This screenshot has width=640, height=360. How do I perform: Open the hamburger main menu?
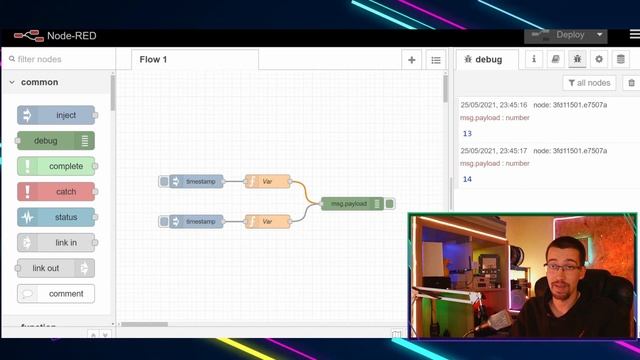[635, 35]
